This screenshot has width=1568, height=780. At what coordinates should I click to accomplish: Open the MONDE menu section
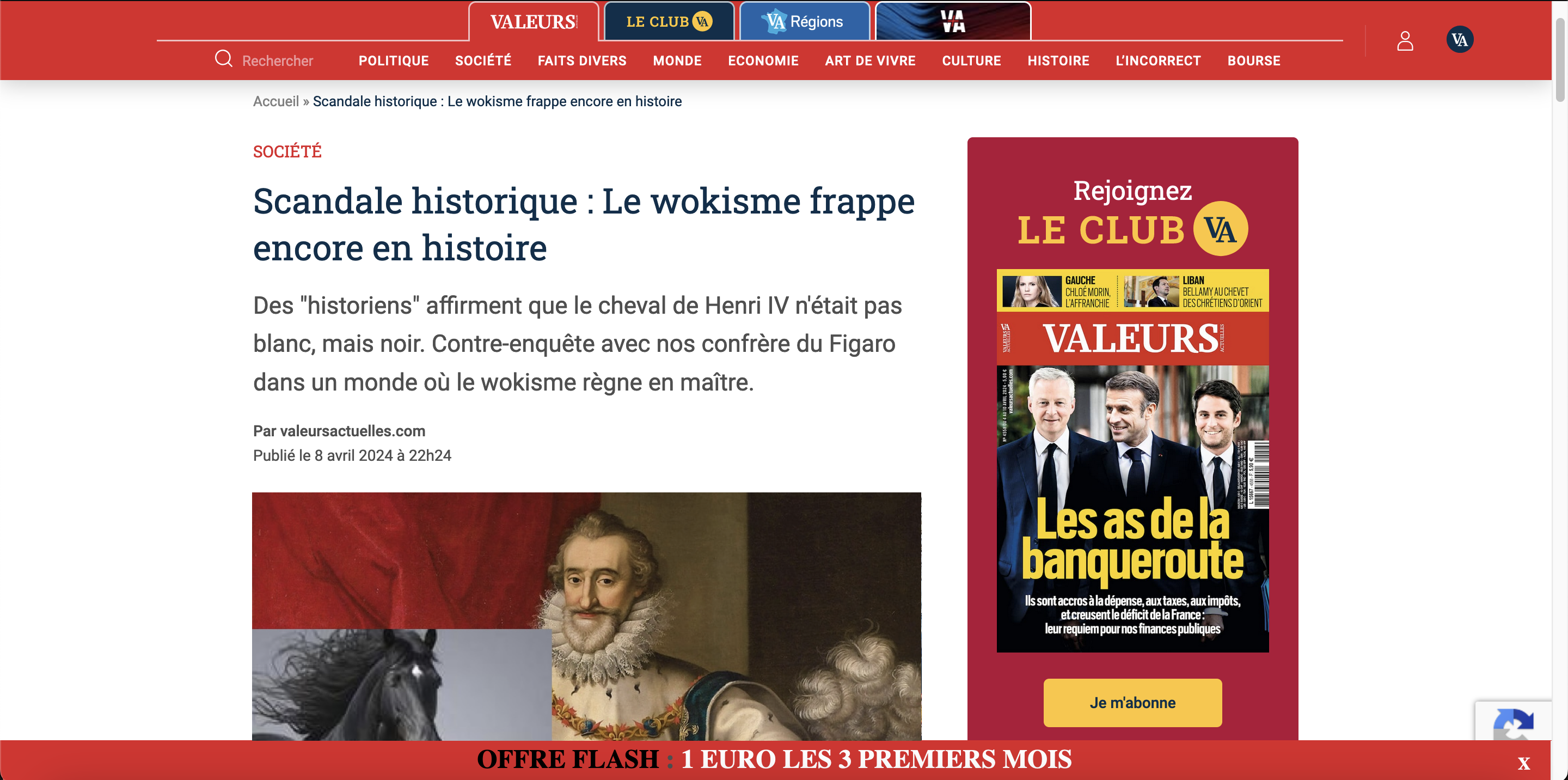pyautogui.click(x=677, y=61)
